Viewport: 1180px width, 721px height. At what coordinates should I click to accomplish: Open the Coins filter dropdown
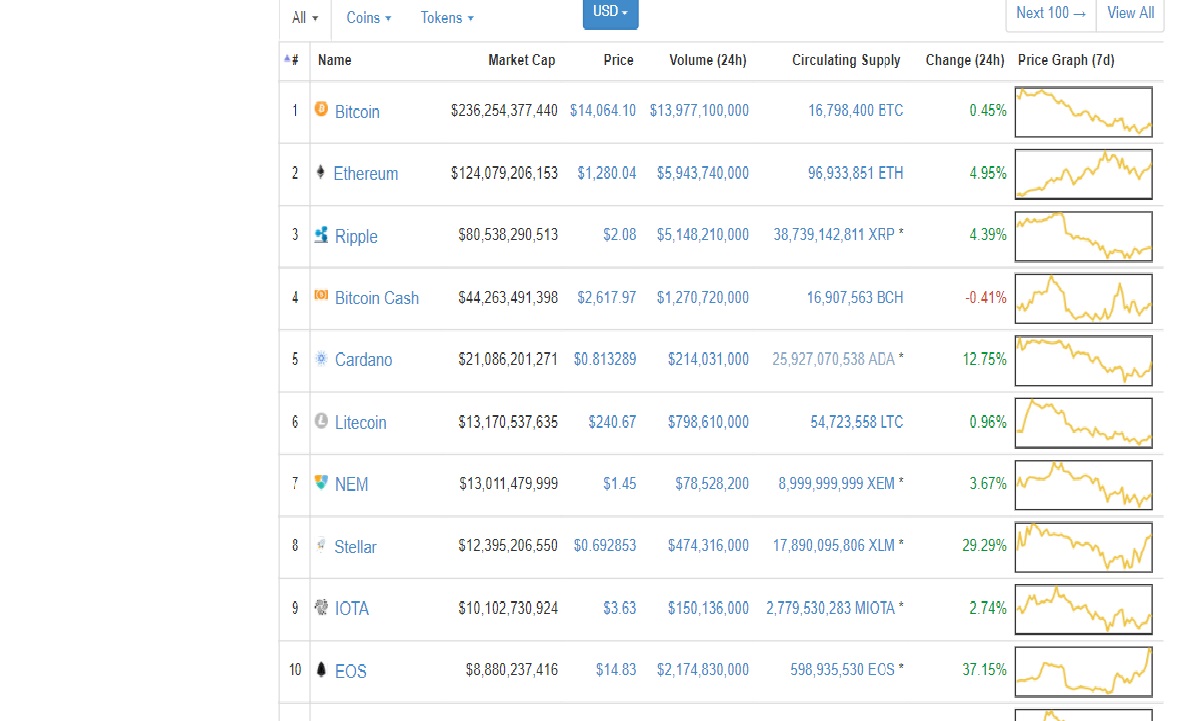click(x=369, y=17)
